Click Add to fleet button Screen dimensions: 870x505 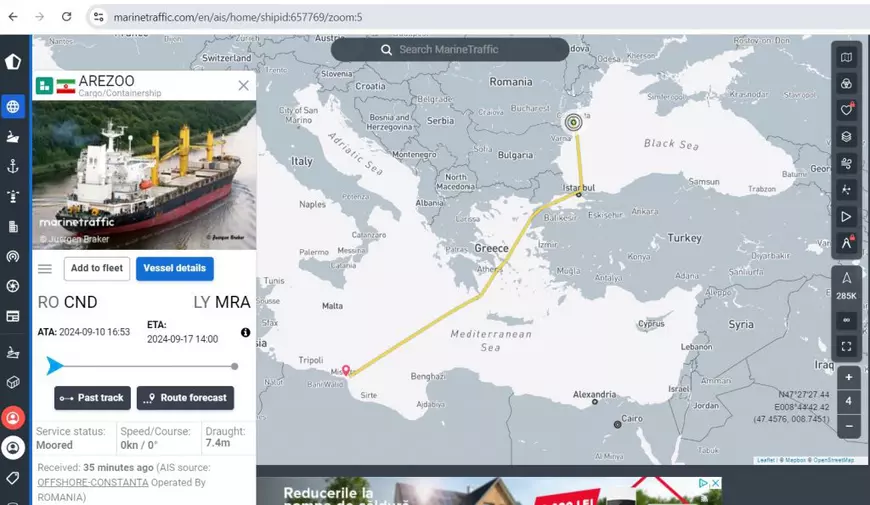(x=97, y=268)
